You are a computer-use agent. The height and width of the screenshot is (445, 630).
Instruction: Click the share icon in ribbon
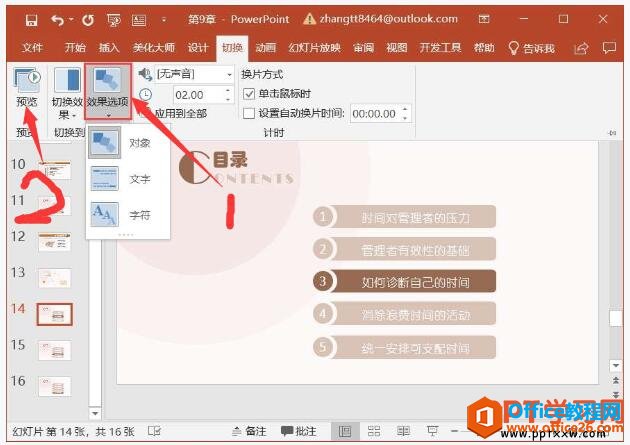click(581, 49)
